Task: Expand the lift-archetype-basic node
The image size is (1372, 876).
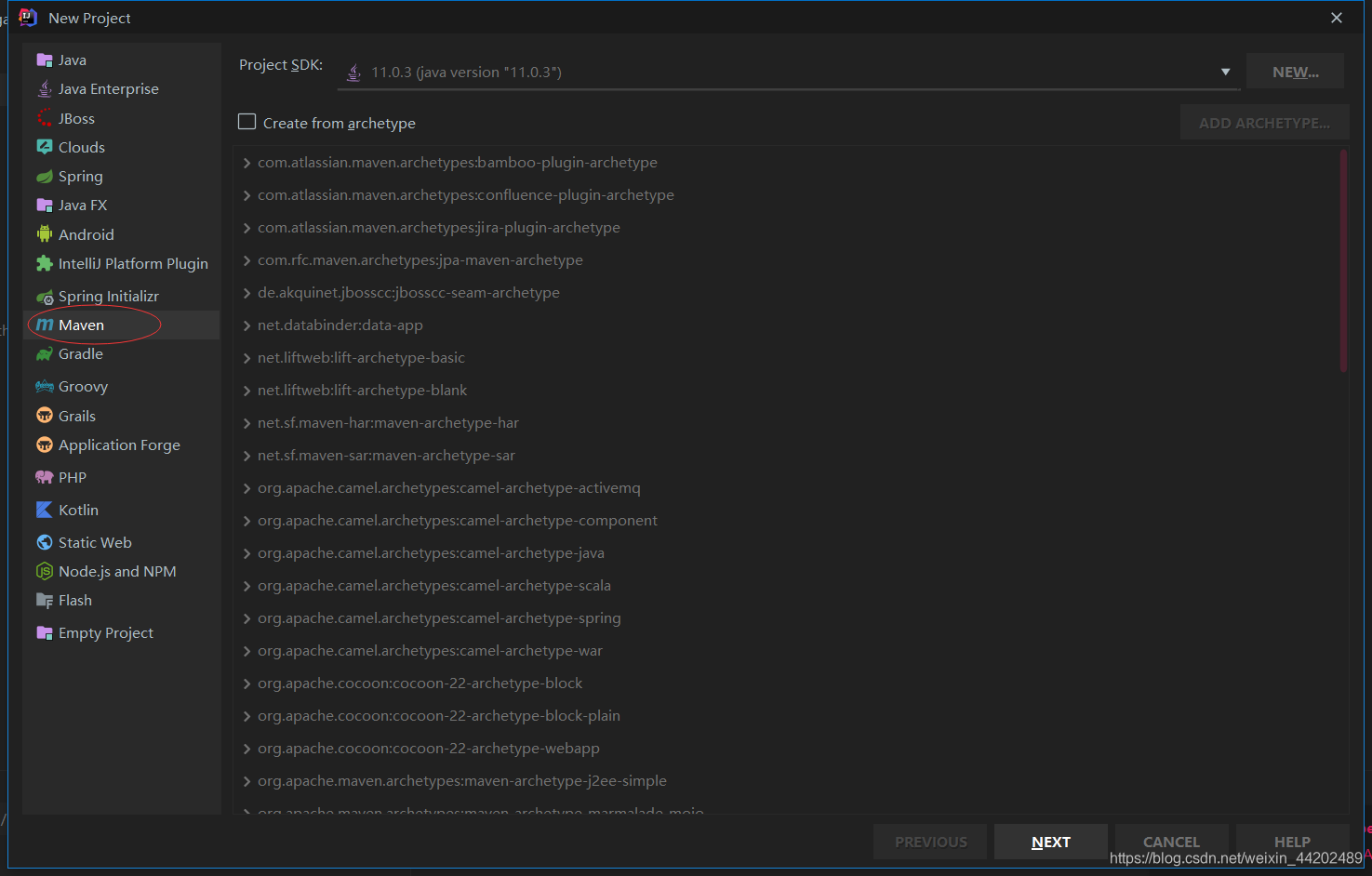Action: pyautogui.click(x=246, y=358)
